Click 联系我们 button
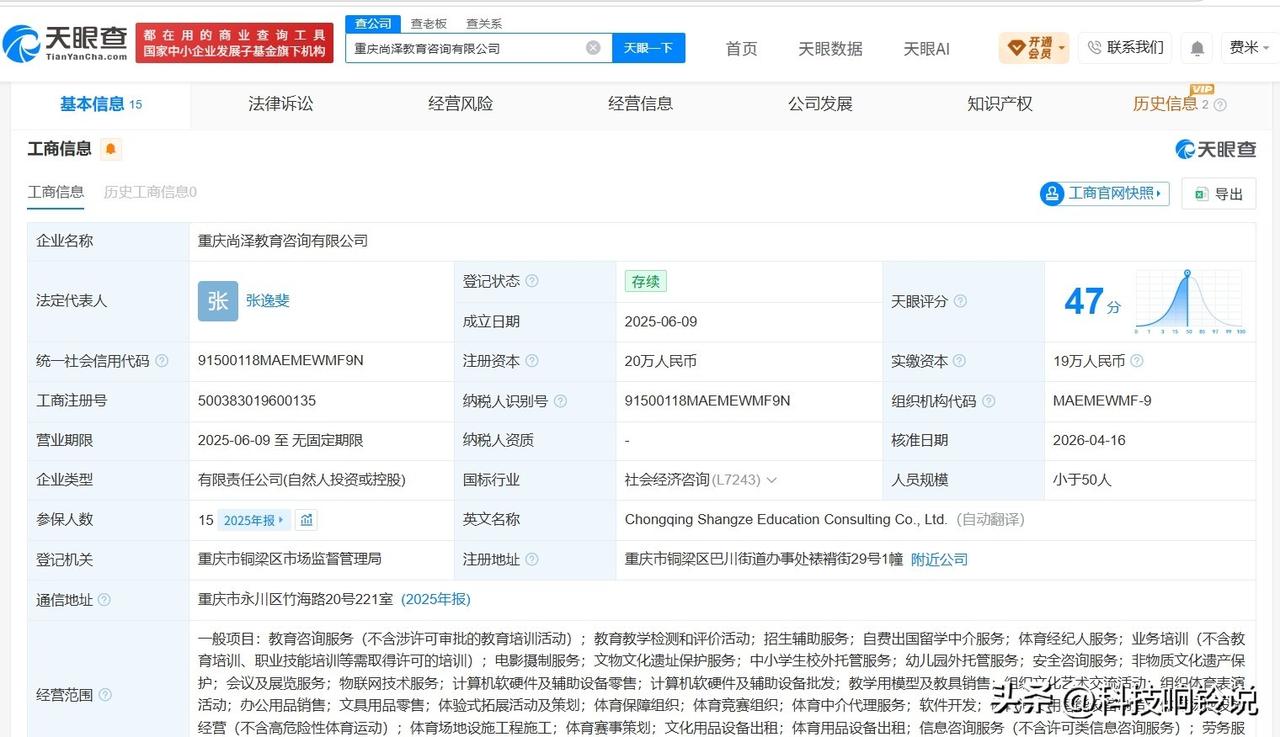The image size is (1280, 737). (1124, 47)
